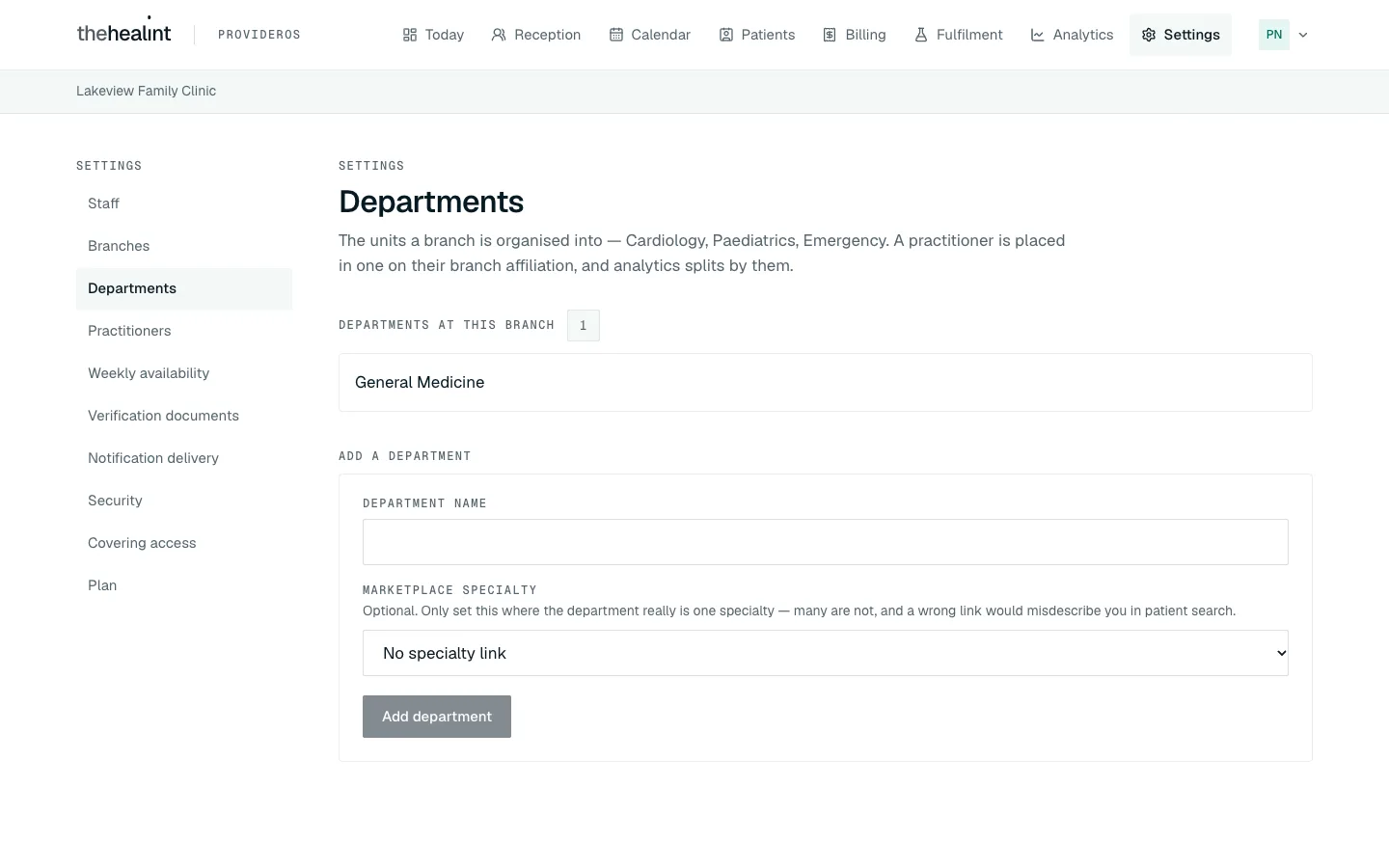
Task: Click the Settings gear icon
Action: click(1149, 35)
